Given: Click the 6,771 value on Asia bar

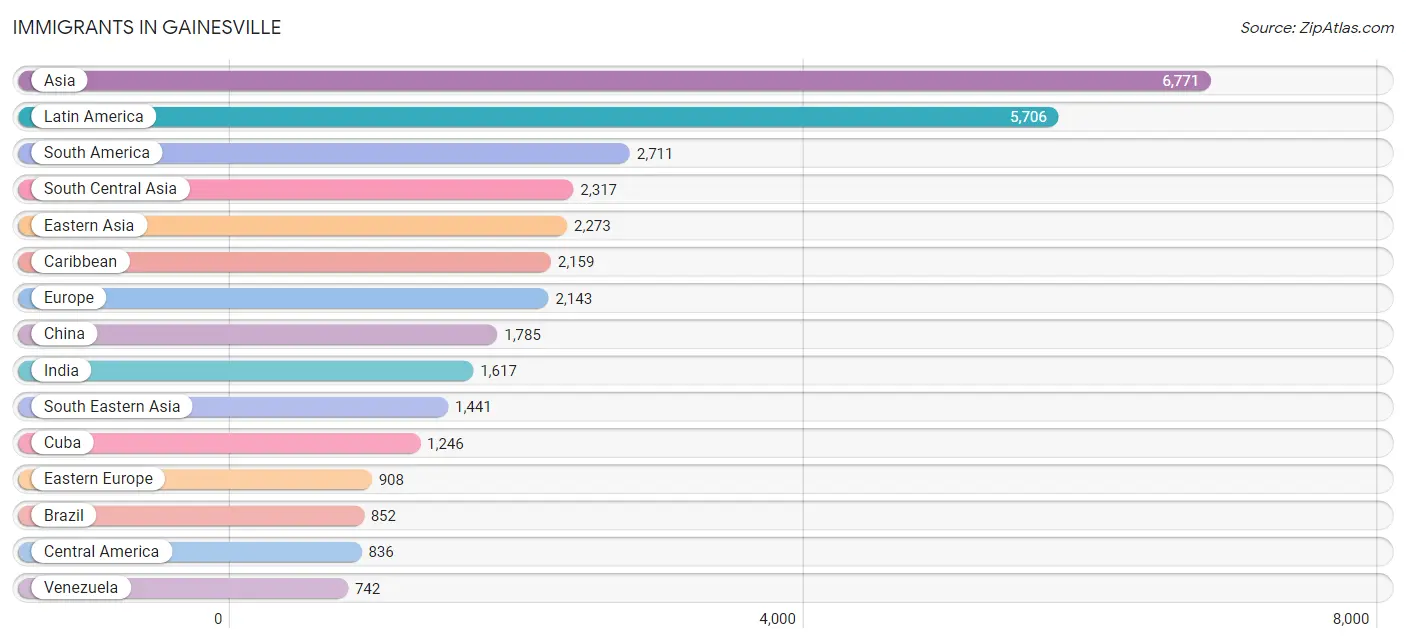Looking at the screenshot, I should pyautogui.click(x=1180, y=81).
